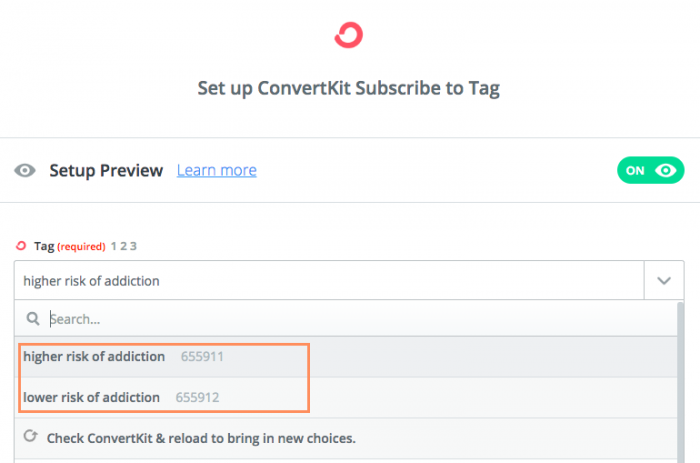Click the eye icon inside the ON switch
The width and height of the screenshot is (700, 463).
pos(665,170)
